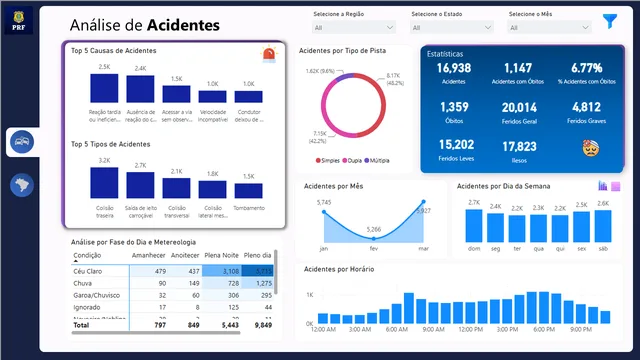Click the 1,359 Óbitos value

454,107
